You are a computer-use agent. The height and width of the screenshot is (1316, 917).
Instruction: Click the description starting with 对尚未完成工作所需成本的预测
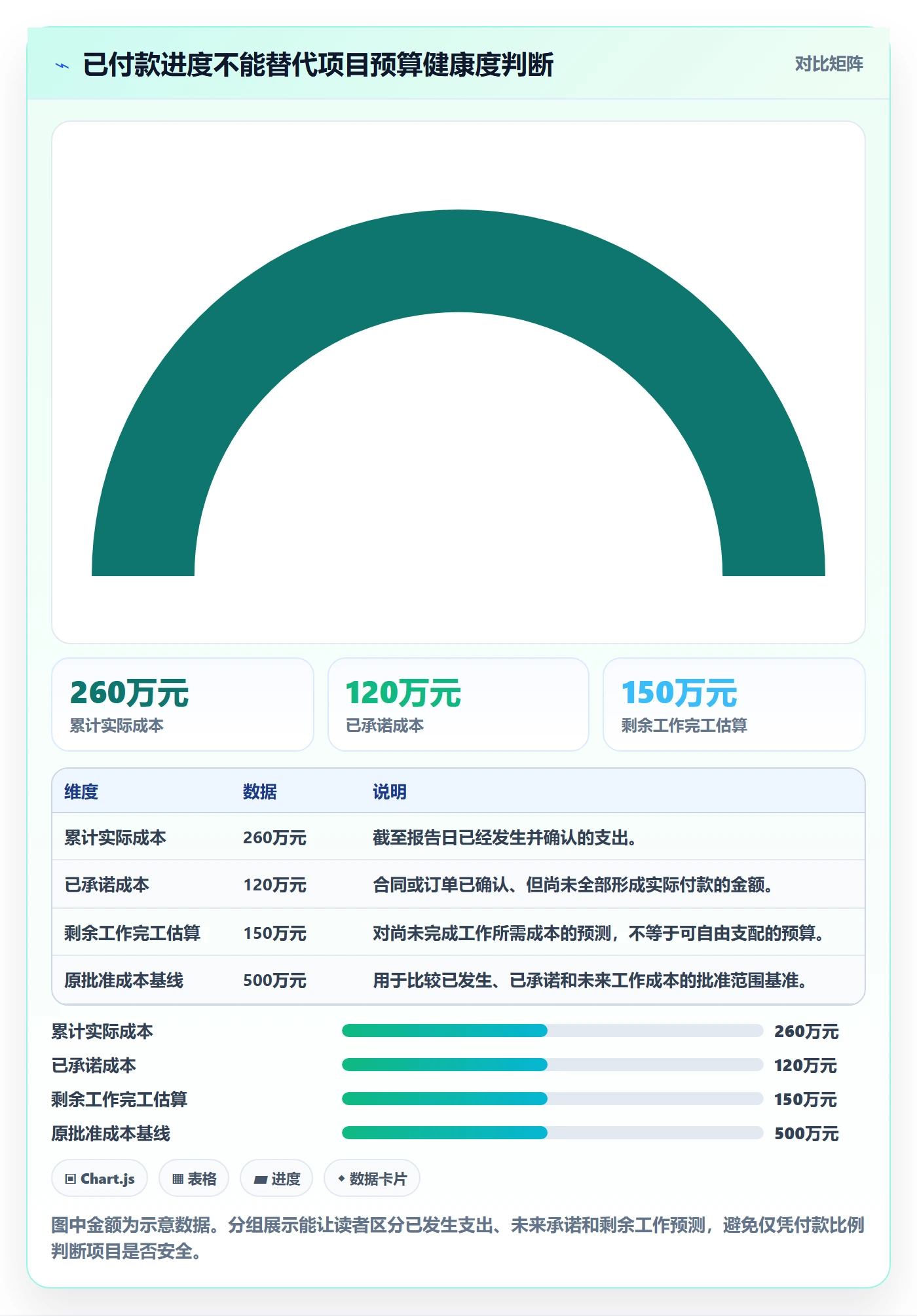(599, 933)
